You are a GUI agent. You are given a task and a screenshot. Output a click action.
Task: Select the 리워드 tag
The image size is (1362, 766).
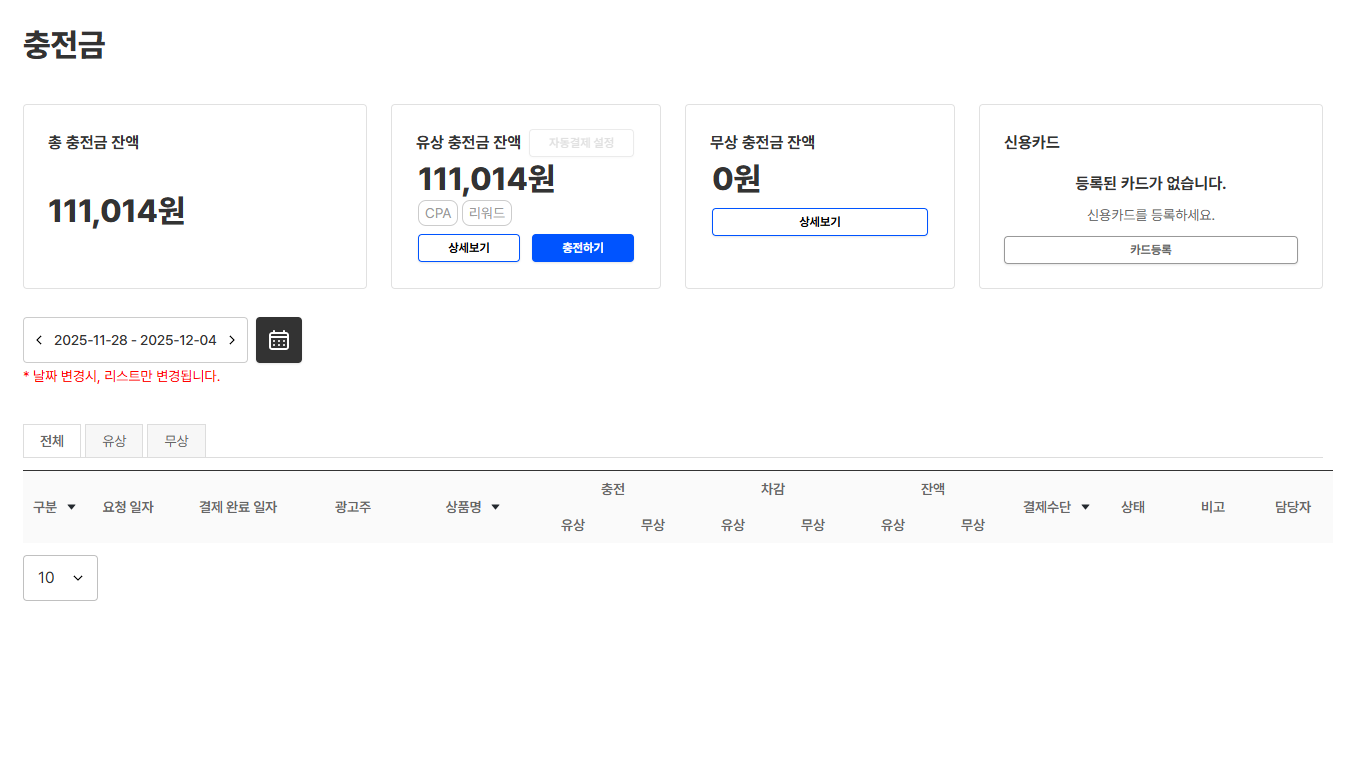[x=487, y=213]
